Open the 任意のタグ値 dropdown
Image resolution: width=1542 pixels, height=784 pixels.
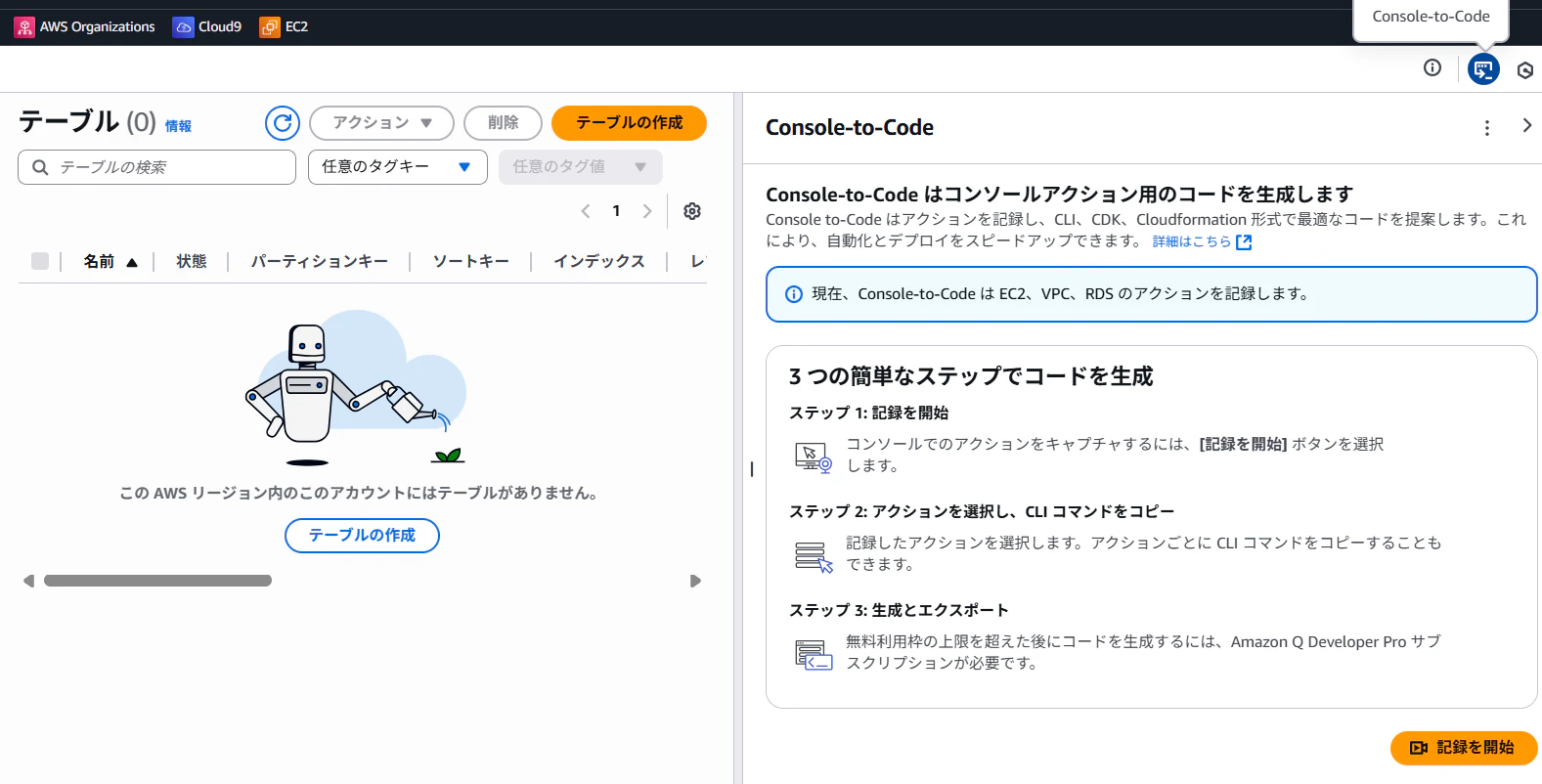(581, 167)
